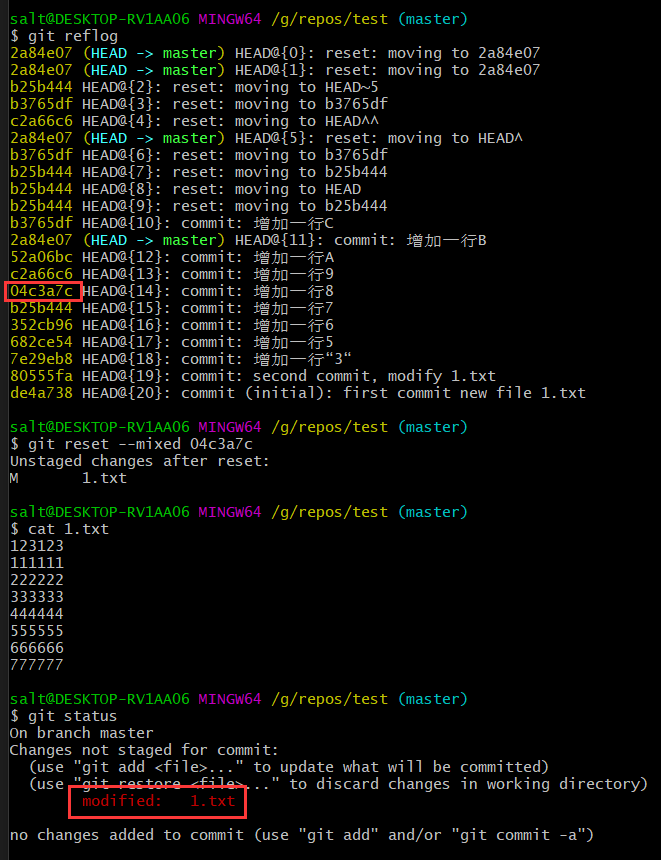Click the line '123123' in file output
The height and width of the screenshot is (860, 661).
pyautogui.click(x=37, y=546)
